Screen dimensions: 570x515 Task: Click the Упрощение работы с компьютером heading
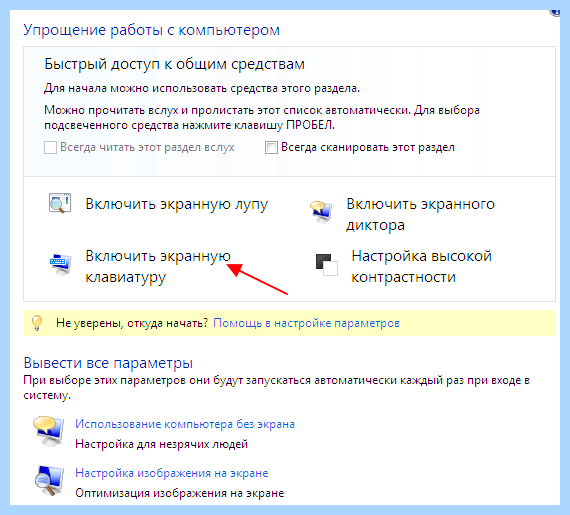[x=152, y=30]
